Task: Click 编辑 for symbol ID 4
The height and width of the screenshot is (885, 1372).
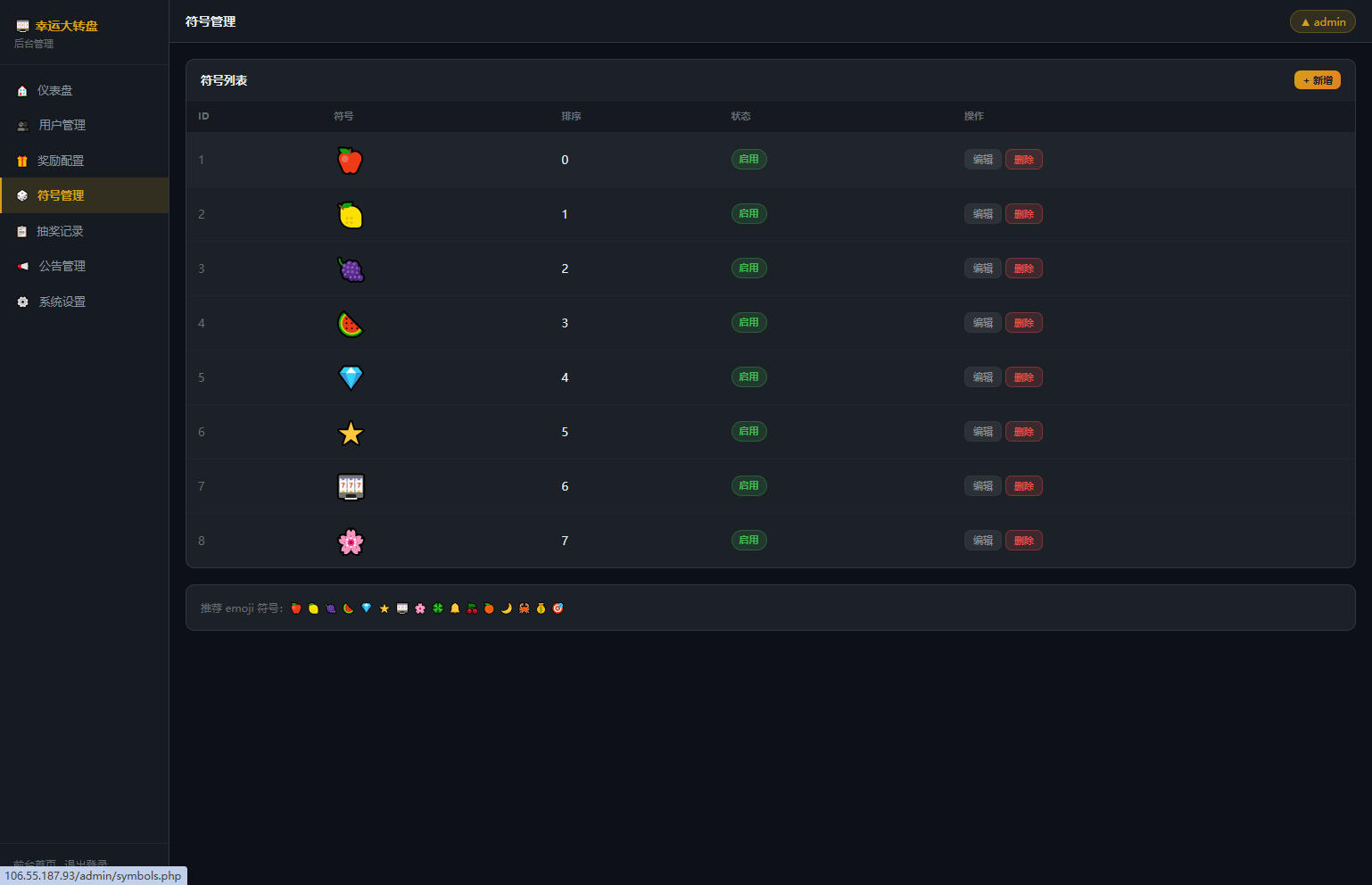Action: point(983,323)
